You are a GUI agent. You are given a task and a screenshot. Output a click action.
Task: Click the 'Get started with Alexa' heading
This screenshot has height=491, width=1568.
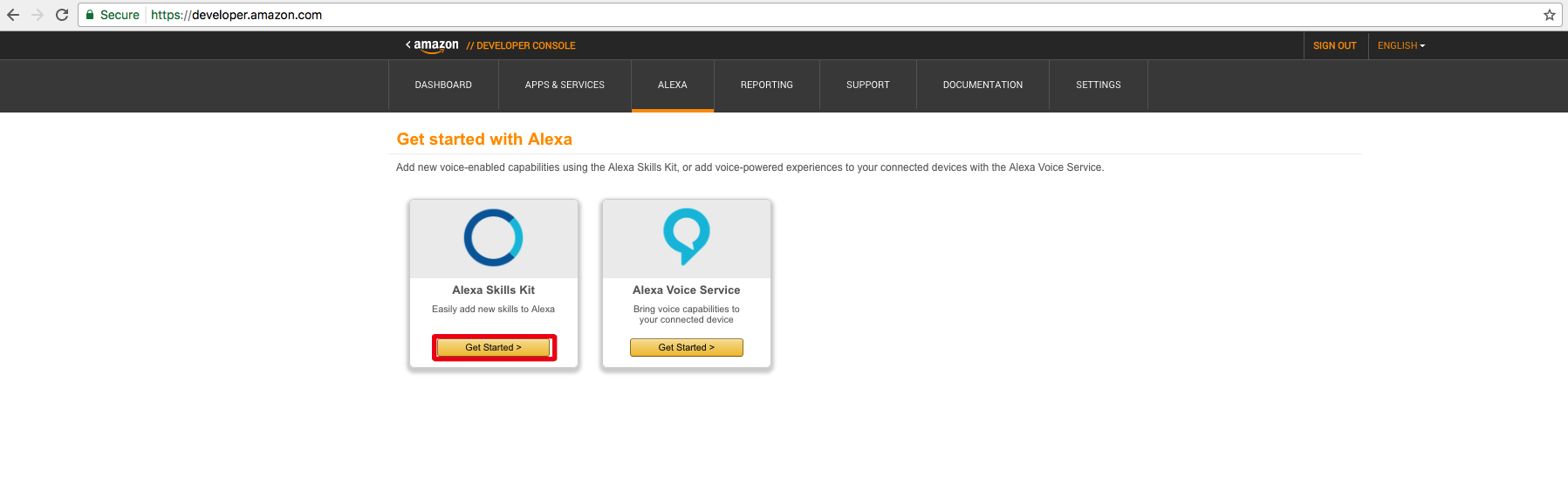[x=484, y=140]
